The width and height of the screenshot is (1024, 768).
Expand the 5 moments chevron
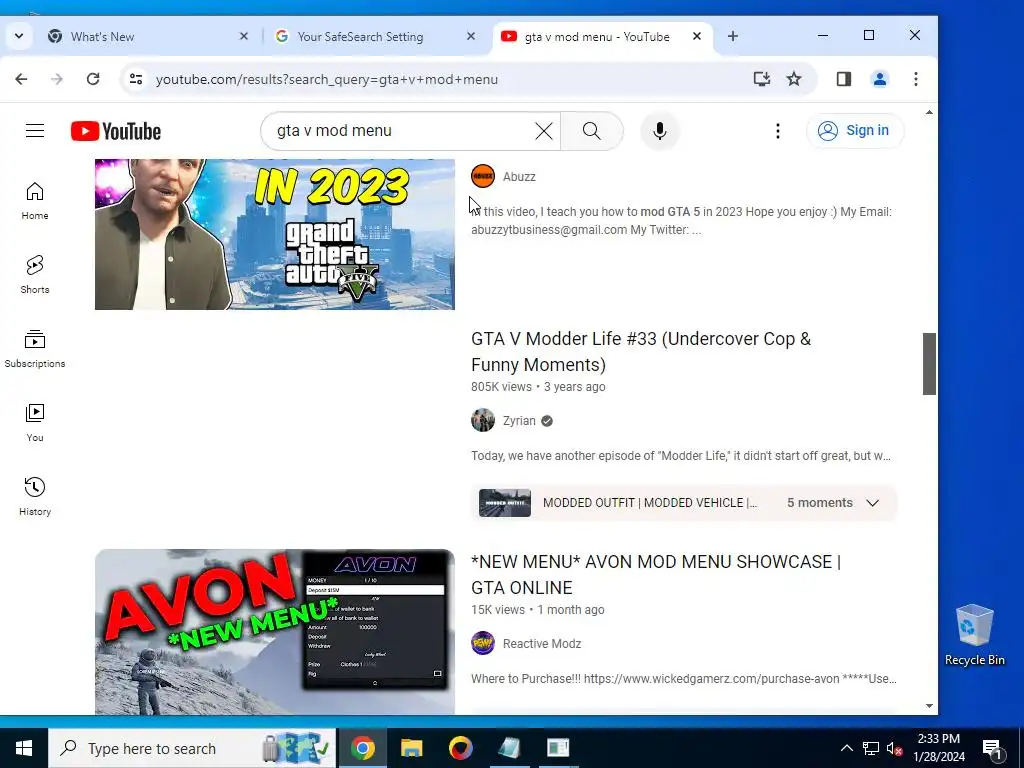[x=872, y=503]
